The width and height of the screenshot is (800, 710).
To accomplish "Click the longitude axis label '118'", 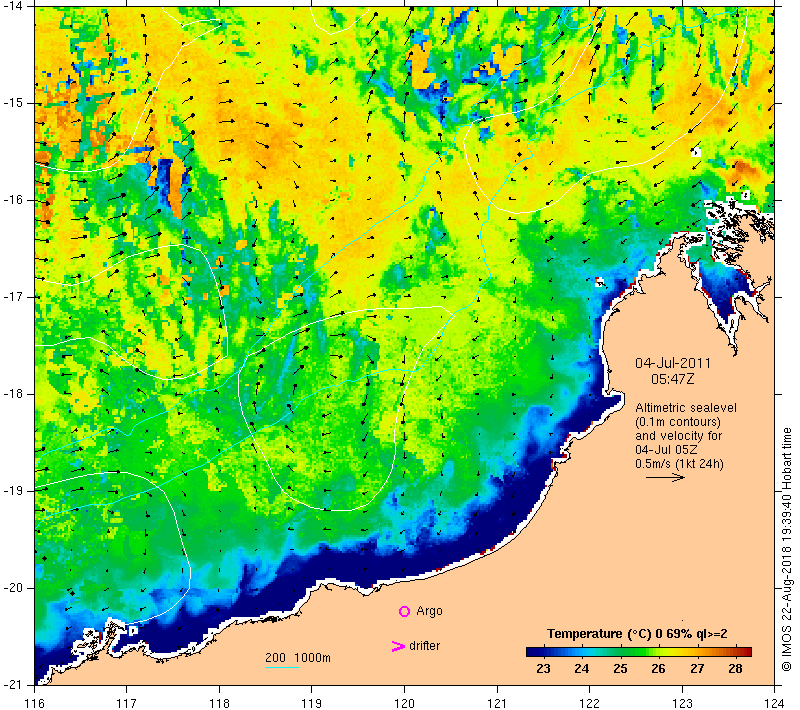I will coord(219,703).
